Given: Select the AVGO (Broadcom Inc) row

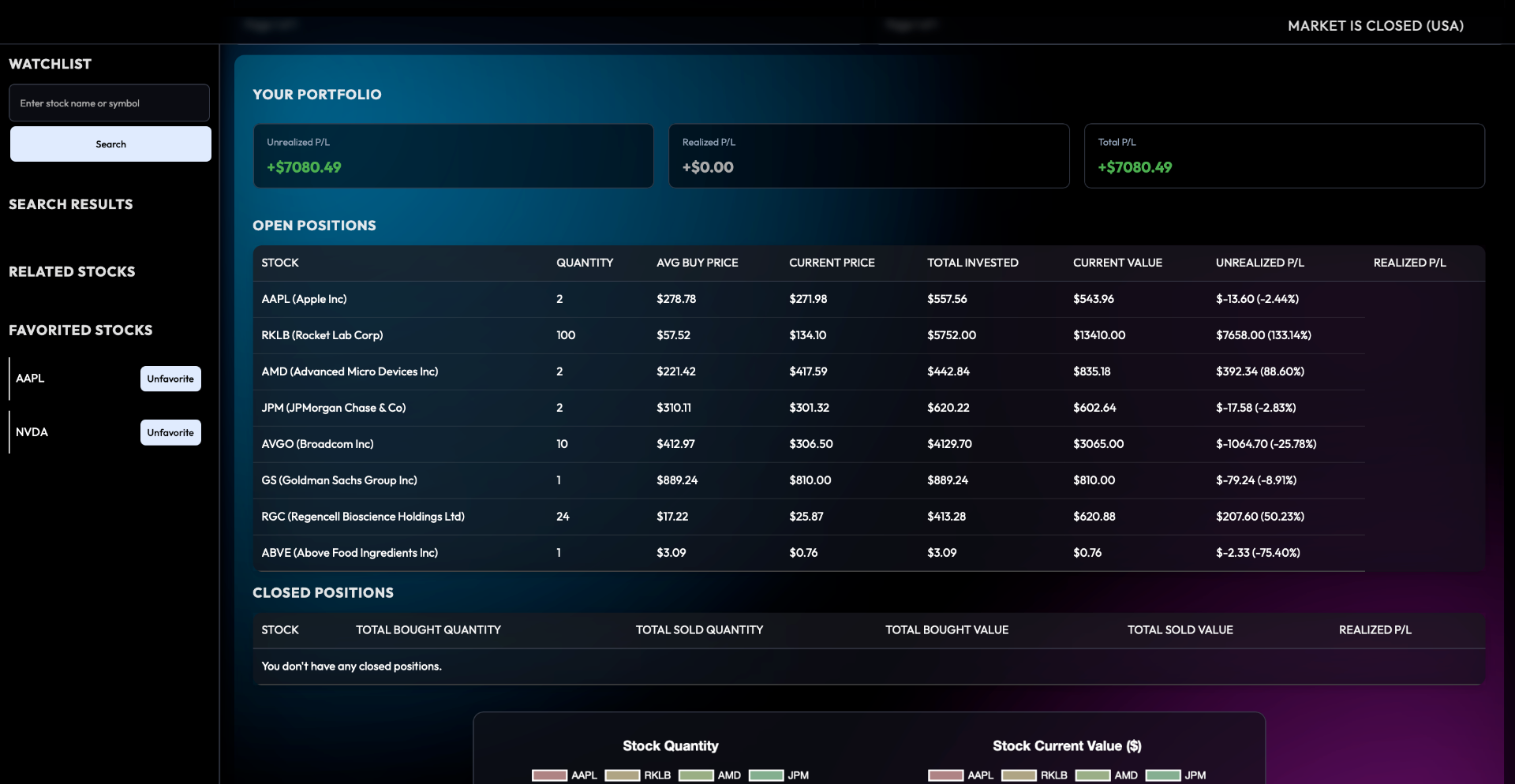Looking at the screenshot, I should [809, 444].
